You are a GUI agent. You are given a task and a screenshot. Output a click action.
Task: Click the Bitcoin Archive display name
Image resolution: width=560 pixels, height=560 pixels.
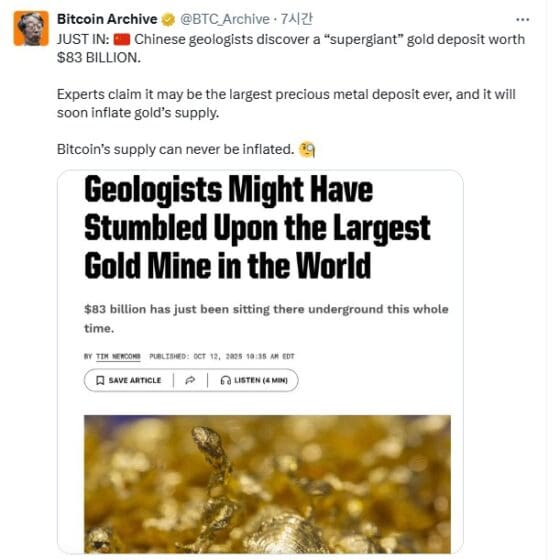107,19
